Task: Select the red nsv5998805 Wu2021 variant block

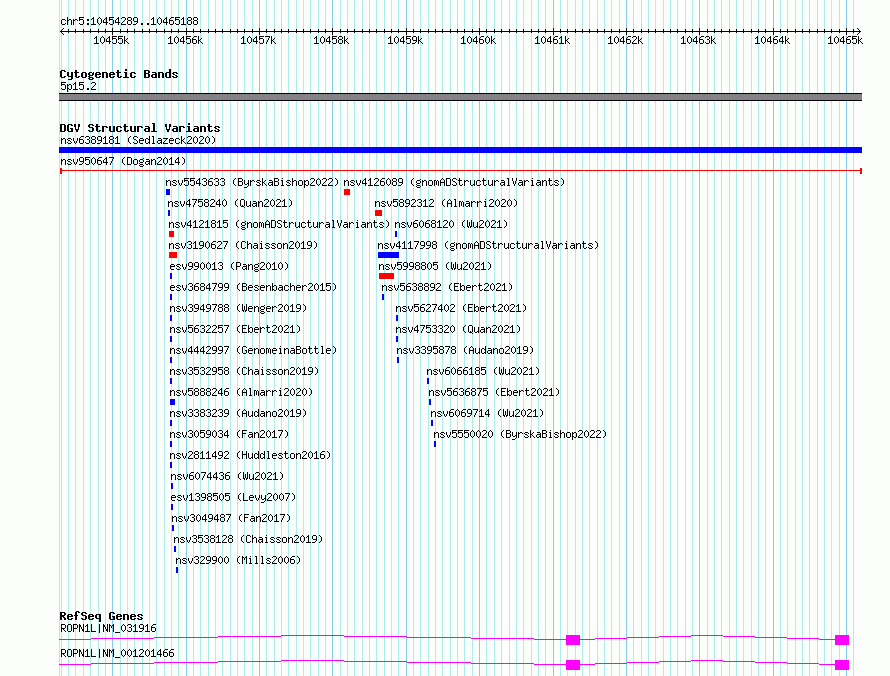Action: coord(387,276)
